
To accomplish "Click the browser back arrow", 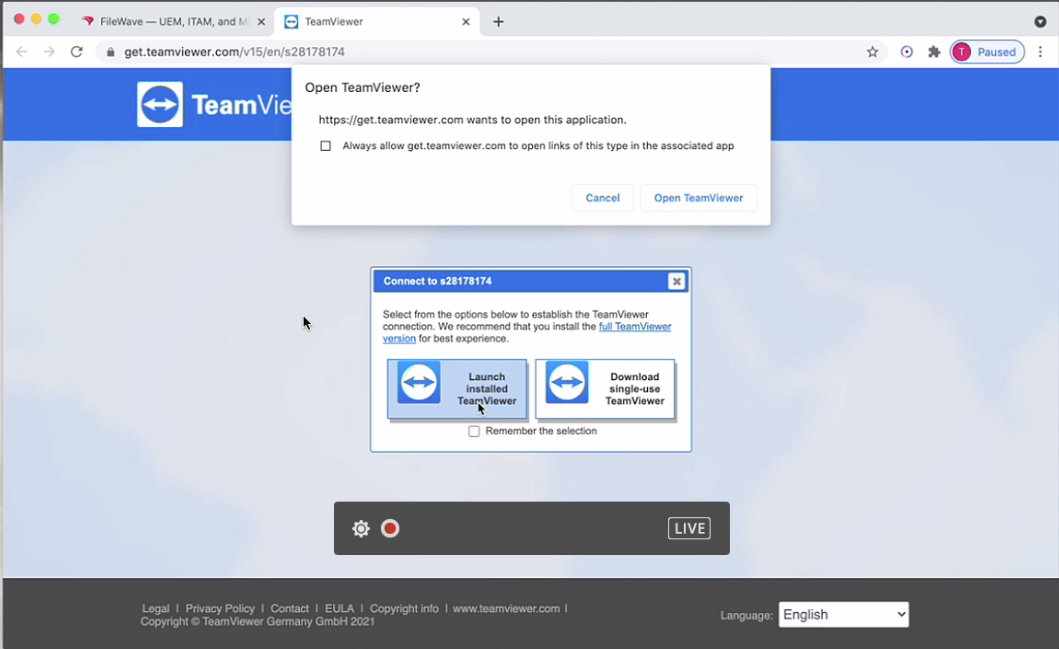I will click(22, 52).
